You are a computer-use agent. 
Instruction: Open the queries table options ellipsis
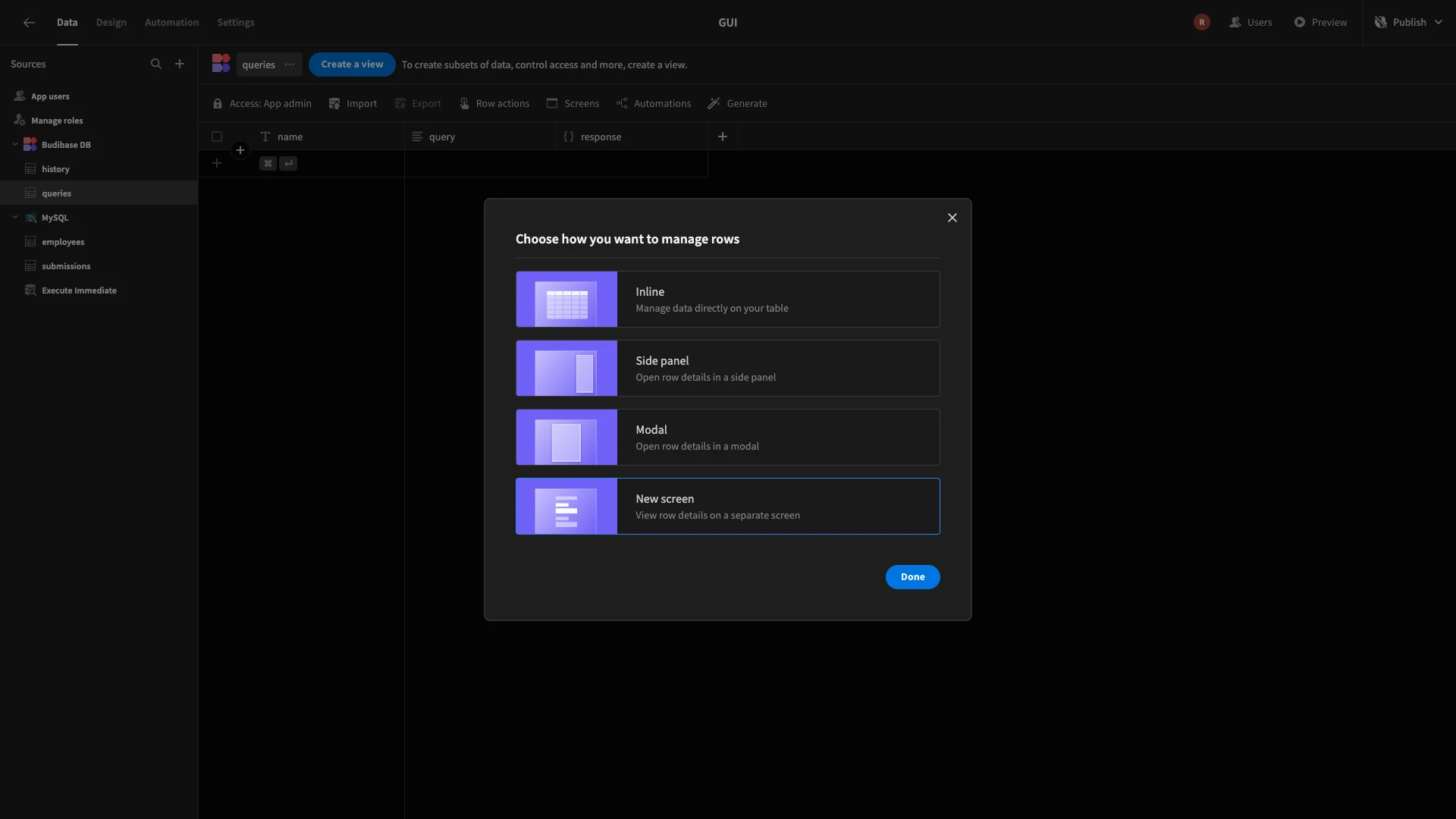click(290, 64)
